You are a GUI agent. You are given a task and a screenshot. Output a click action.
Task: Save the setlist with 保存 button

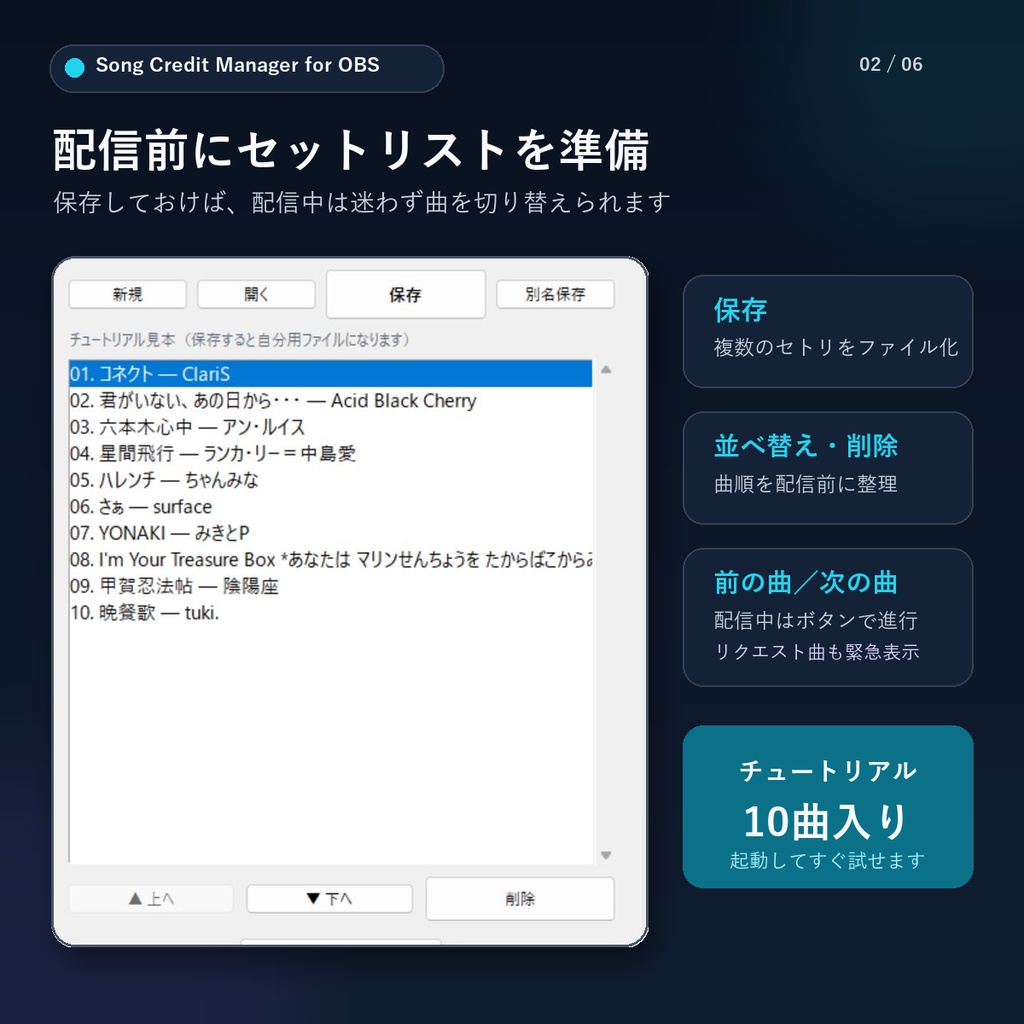[x=406, y=295]
